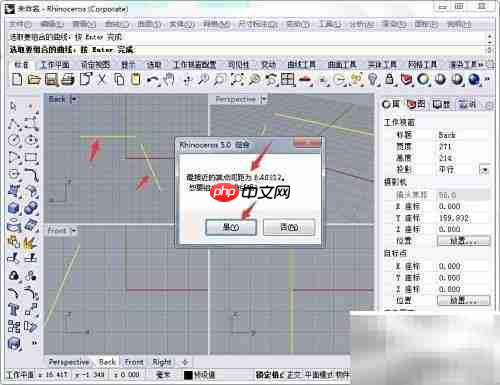
Task: Select the Array tool in sidebar
Action: click(14, 327)
